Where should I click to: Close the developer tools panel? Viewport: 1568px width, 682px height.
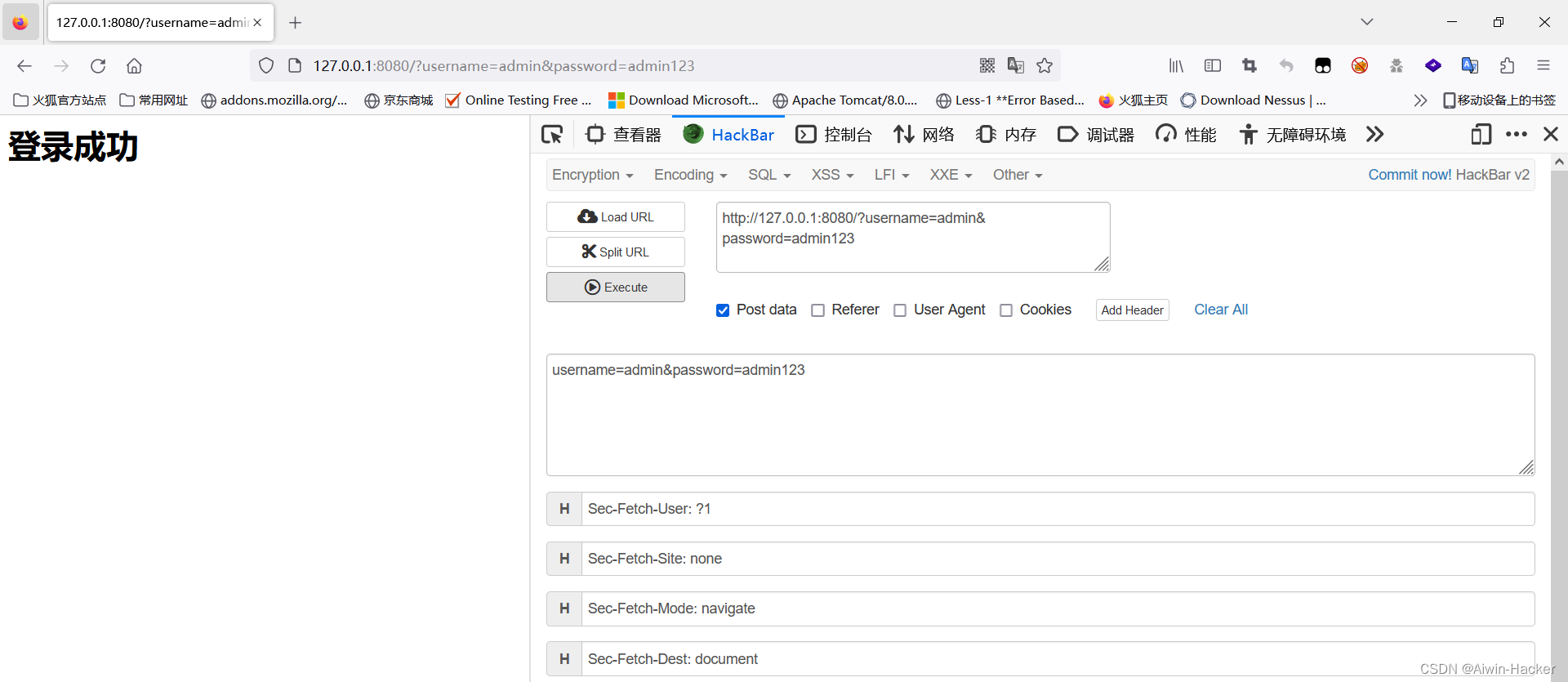coord(1551,134)
